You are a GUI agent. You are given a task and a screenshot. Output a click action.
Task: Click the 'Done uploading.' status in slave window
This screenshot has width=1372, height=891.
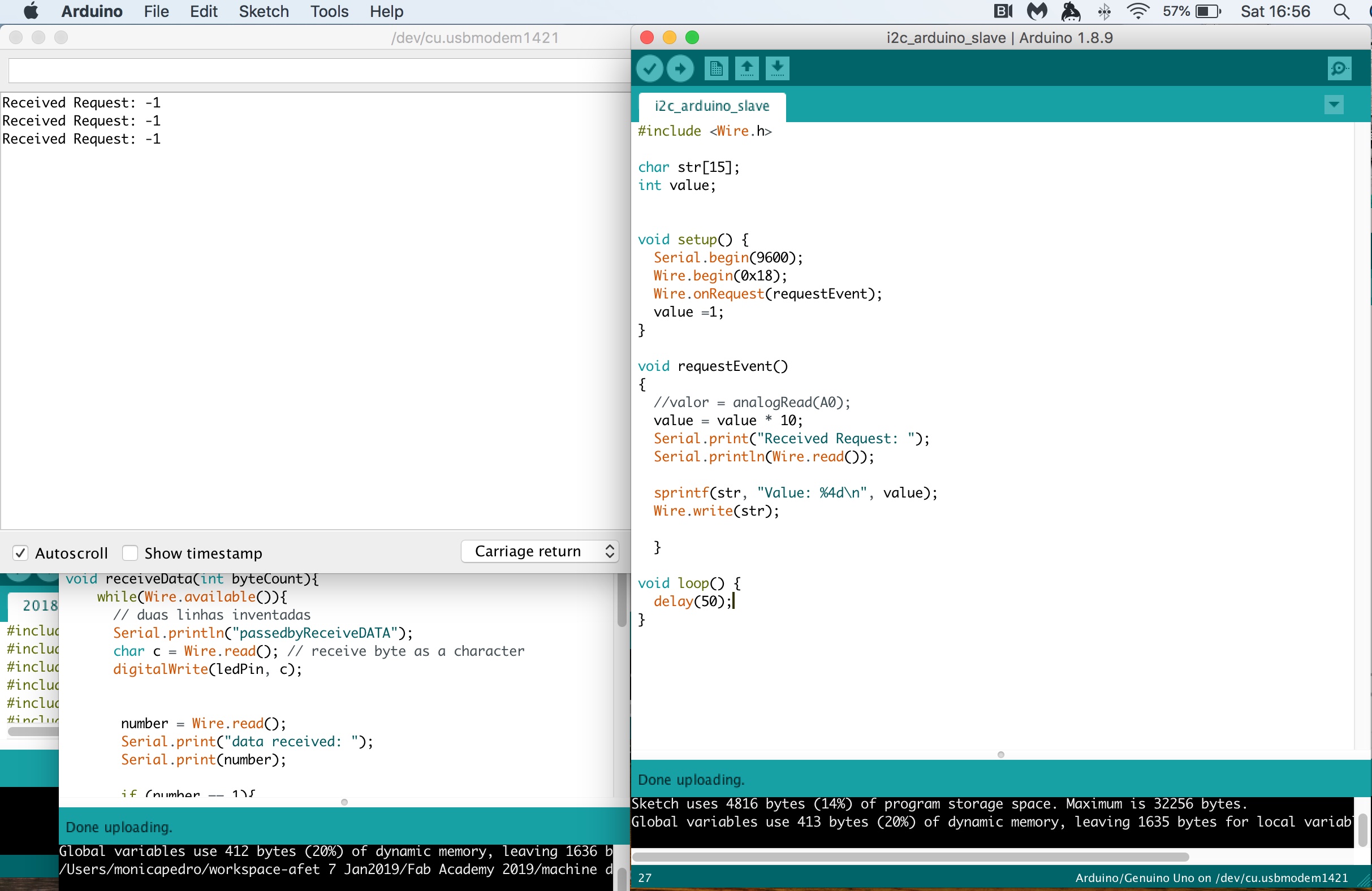pos(691,780)
